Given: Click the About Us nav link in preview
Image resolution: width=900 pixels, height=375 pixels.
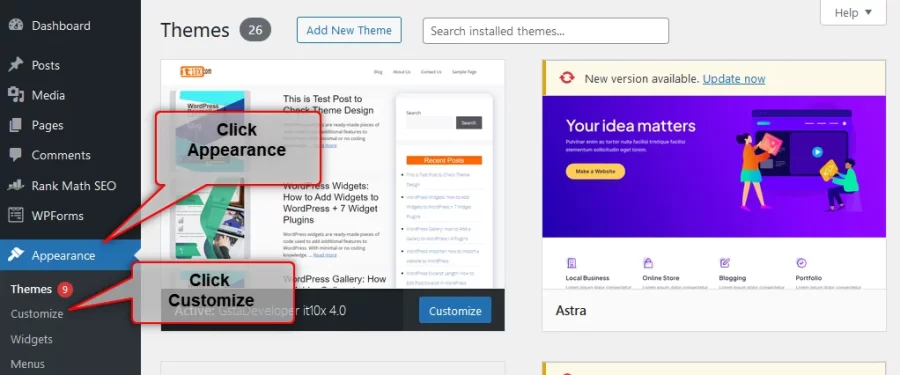Looking at the screenshot, I should point(402,72).
